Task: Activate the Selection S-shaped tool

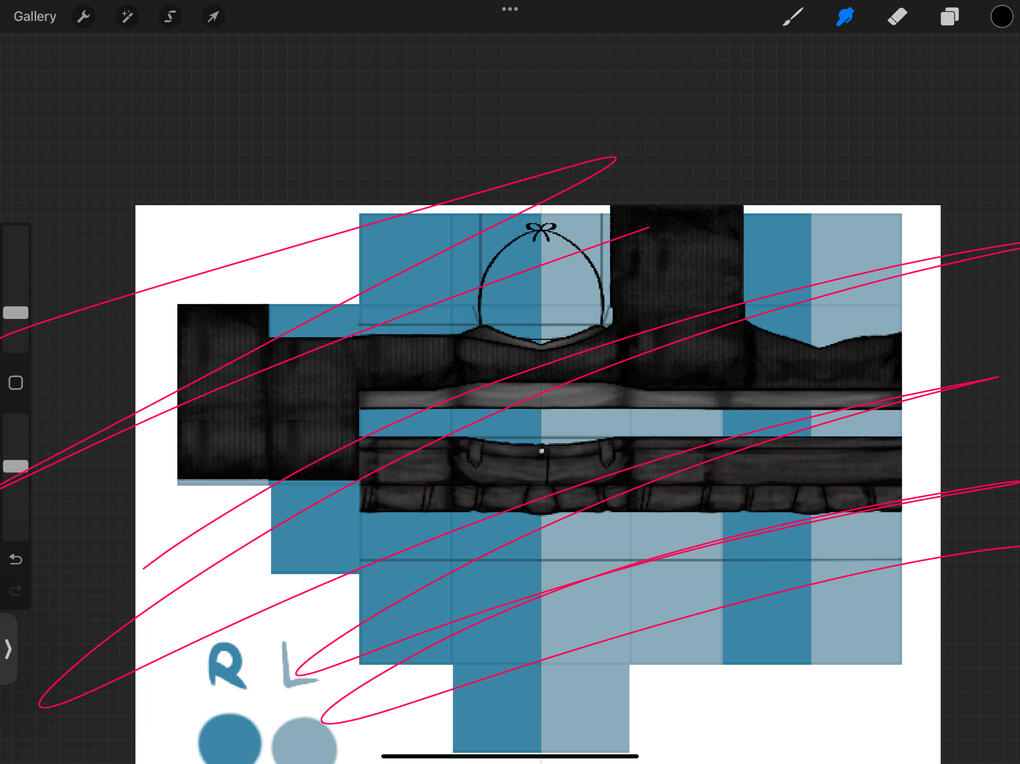Action: (170, 17)
